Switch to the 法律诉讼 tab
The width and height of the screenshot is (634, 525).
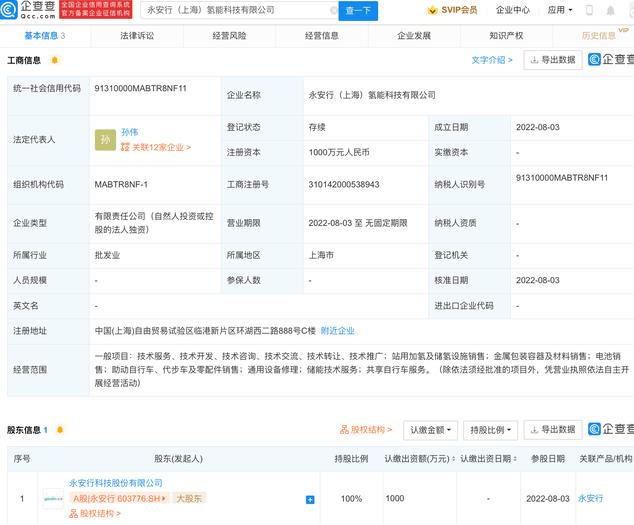coord(137,35)
